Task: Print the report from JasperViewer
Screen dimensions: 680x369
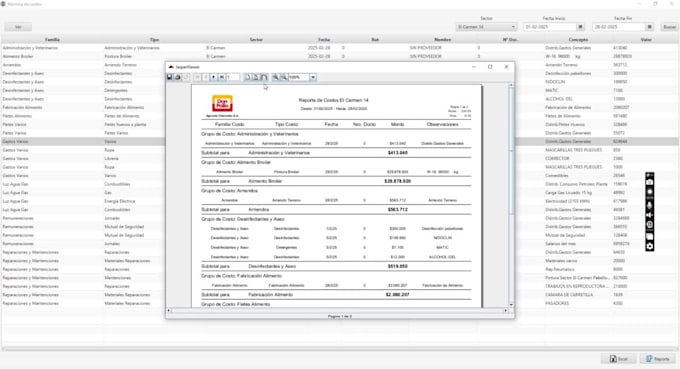Action: click(x=178, y=77)
